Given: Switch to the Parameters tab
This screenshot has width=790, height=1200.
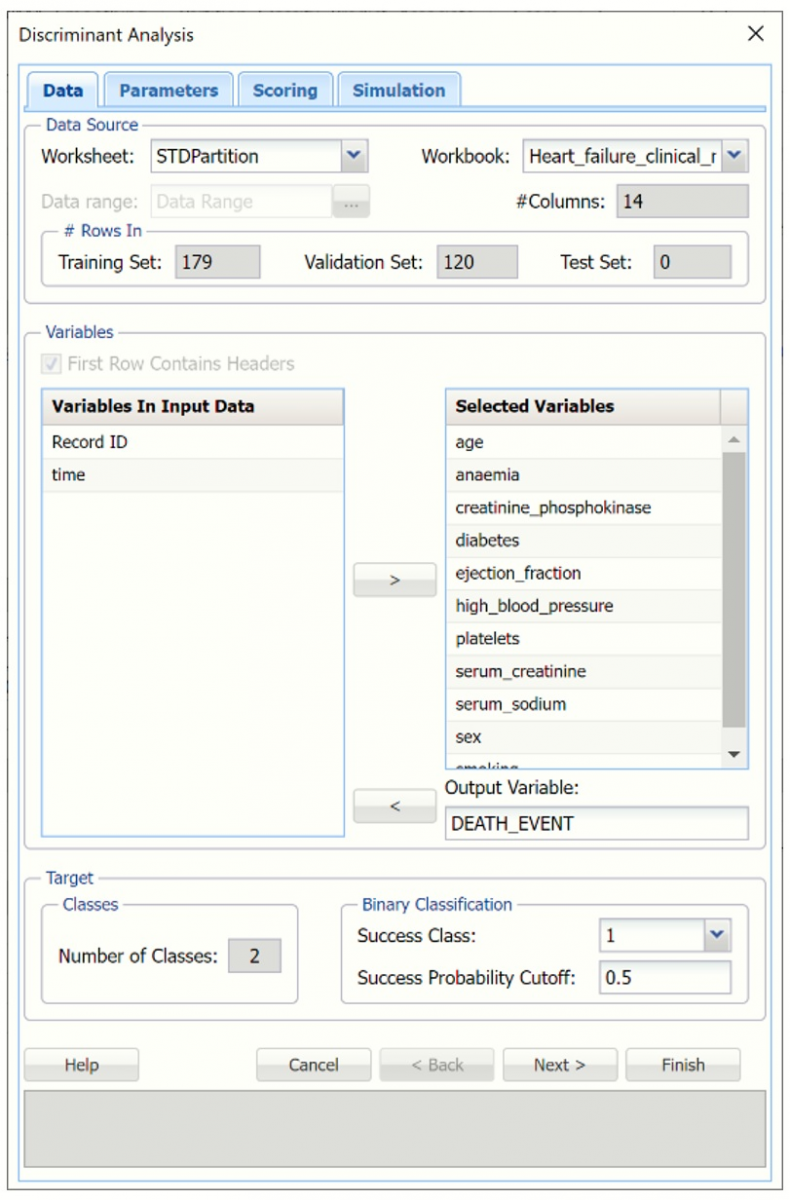Looking at the screenshot, I should [168, 90].
